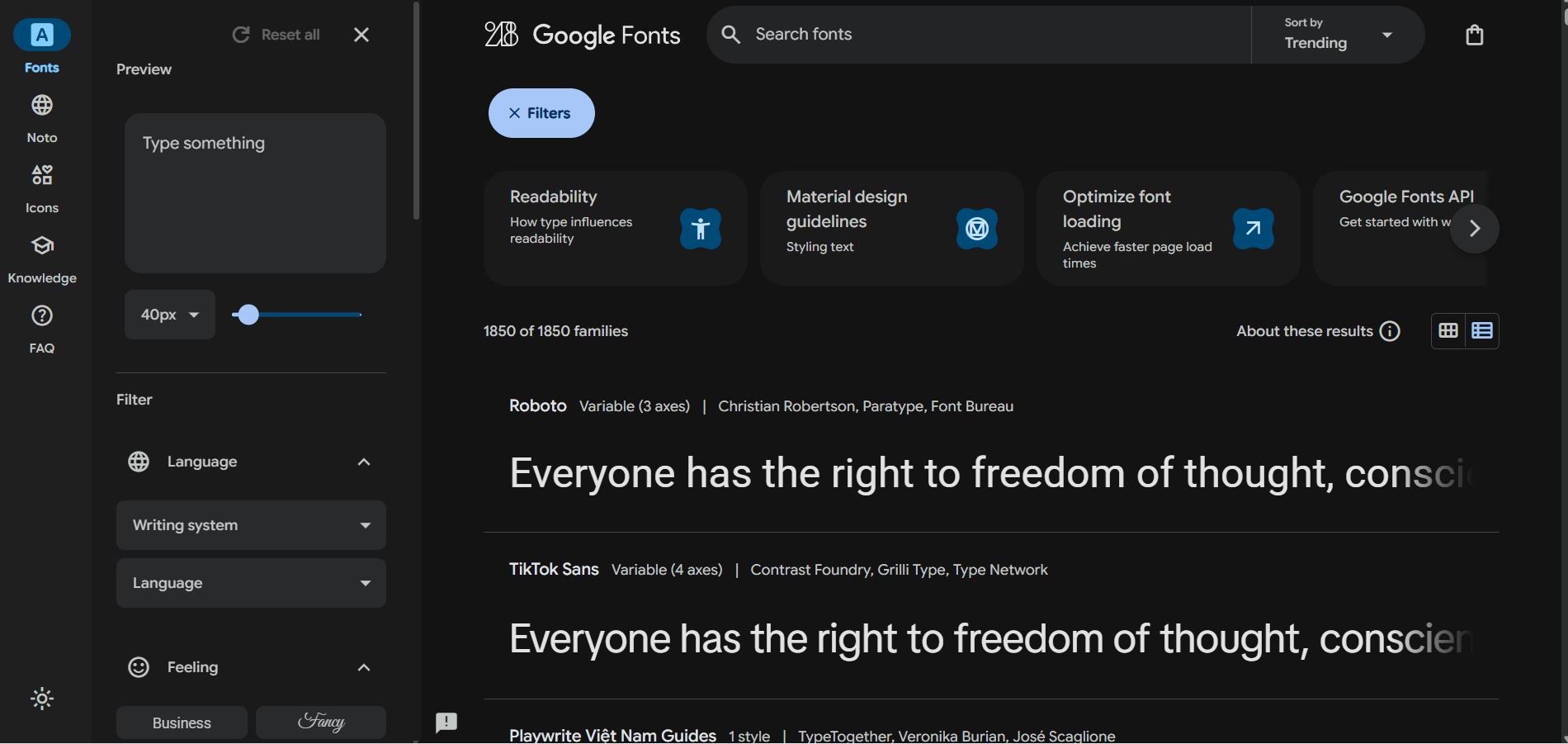
Task: Collapse the Language filter section chevron
Action: tap(364, 462)
